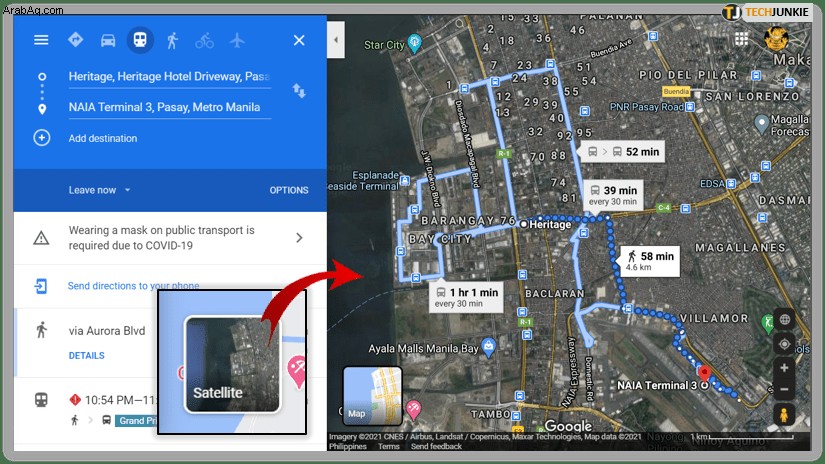Expand the COVID-19 mask notice chevron
Viewport: 825px width, 464px height.
(x=299, y=238)
